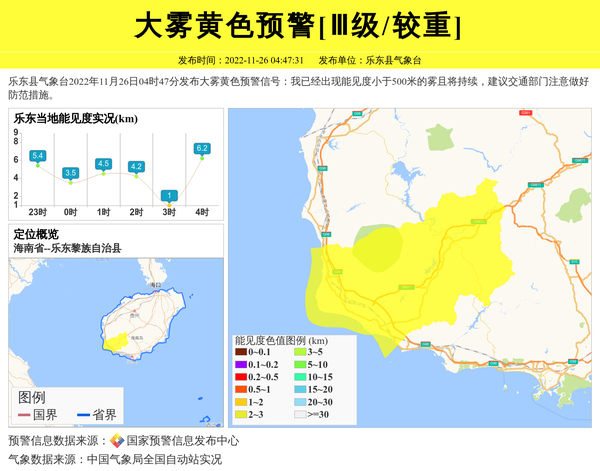Click the 6.2 data label at 4时
This screenshot has width=600, height=471.
point(202,148)
